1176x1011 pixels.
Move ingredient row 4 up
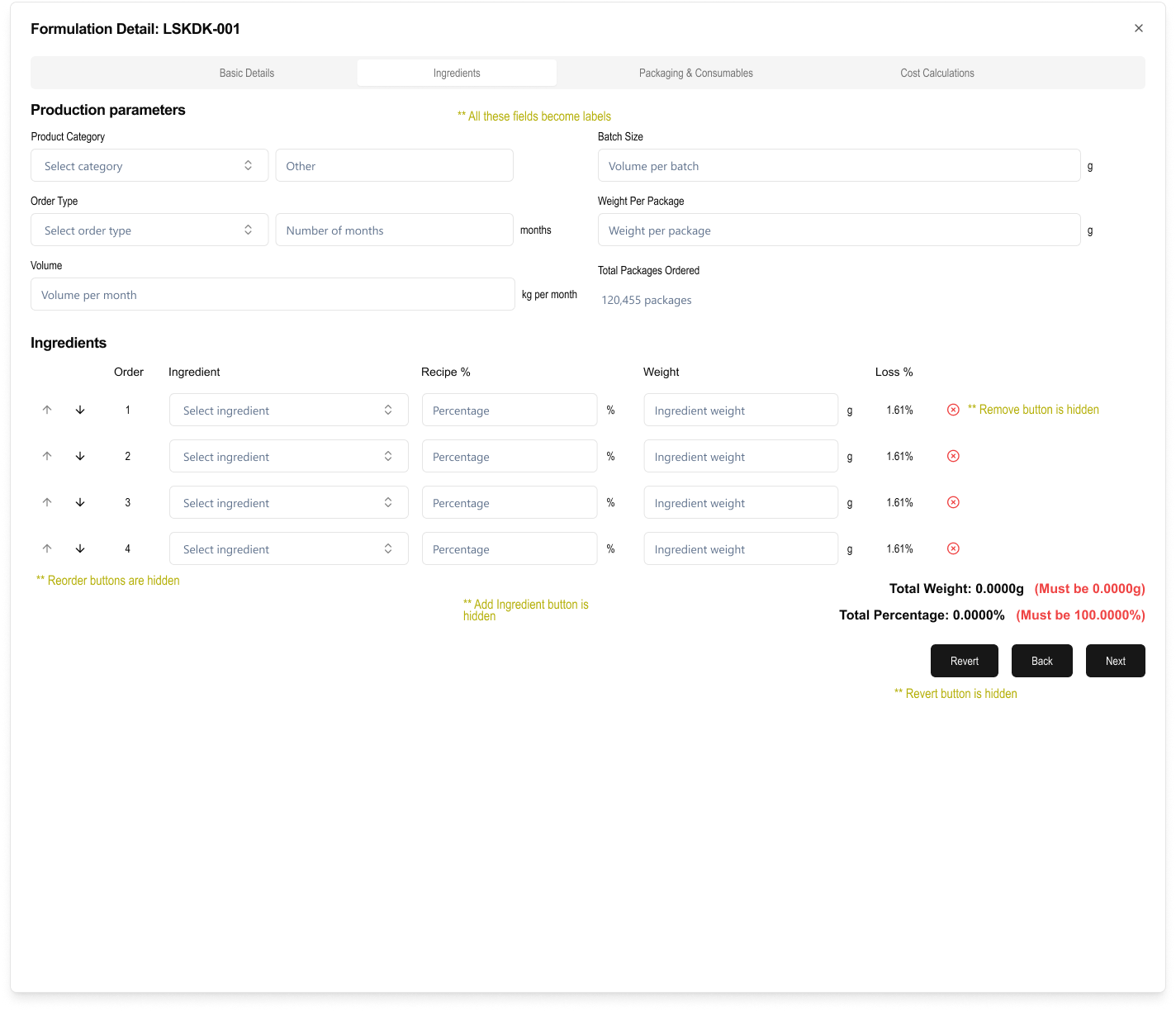[47, 548]
